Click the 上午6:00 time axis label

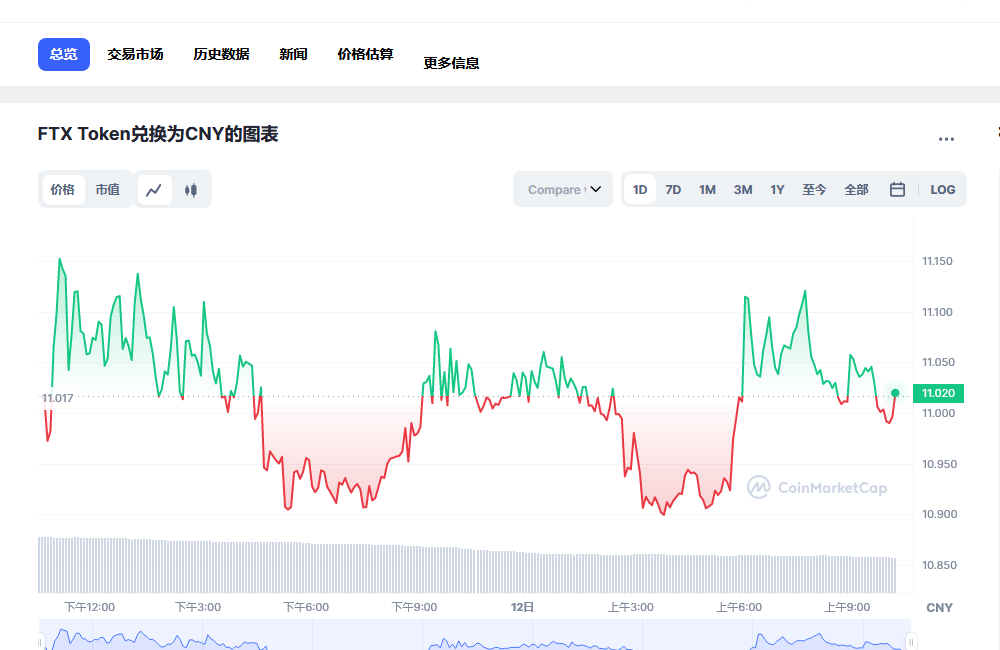pyautogui.click(x=739, y=607)
